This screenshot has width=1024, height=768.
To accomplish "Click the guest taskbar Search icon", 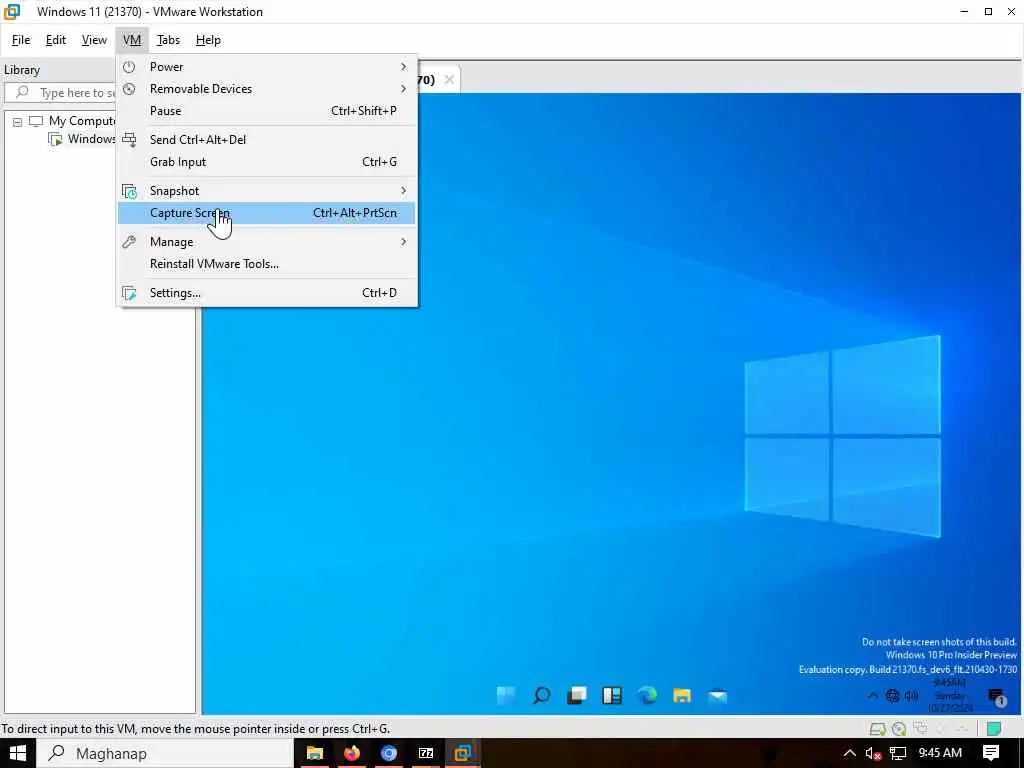I will coord(541,696).
